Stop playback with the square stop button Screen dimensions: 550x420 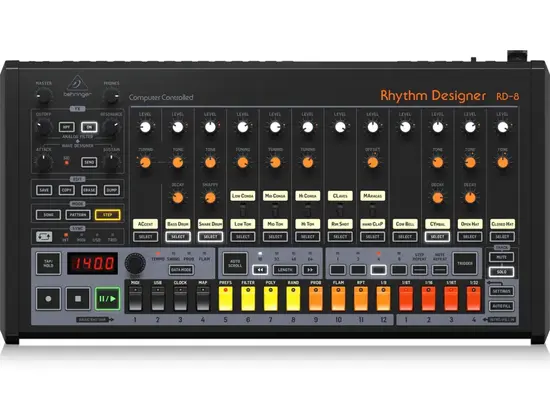click(x=78, y=299)
